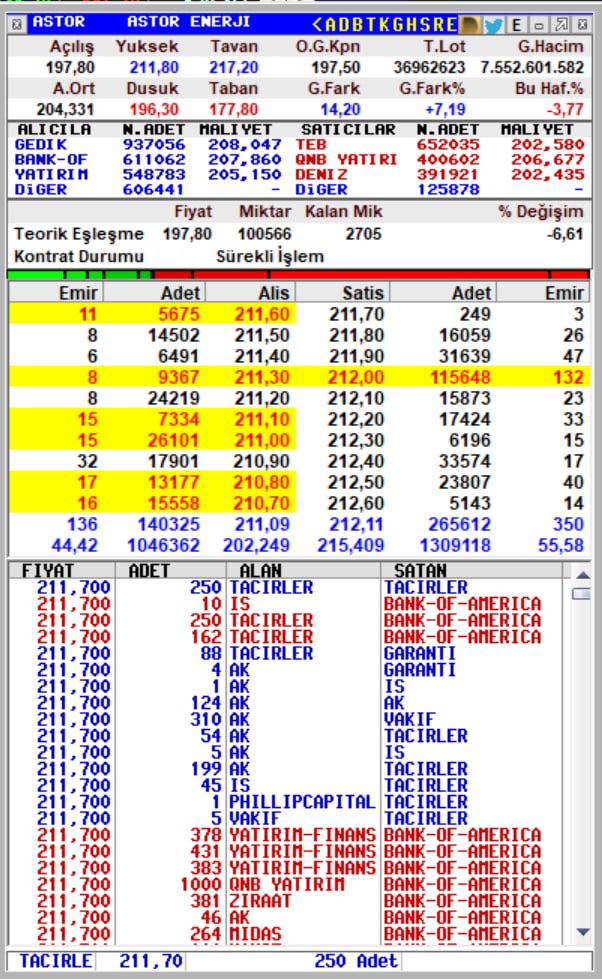Click the ASTOR symbol code in title bar
The image size is (602, 979).
(58, 22)
